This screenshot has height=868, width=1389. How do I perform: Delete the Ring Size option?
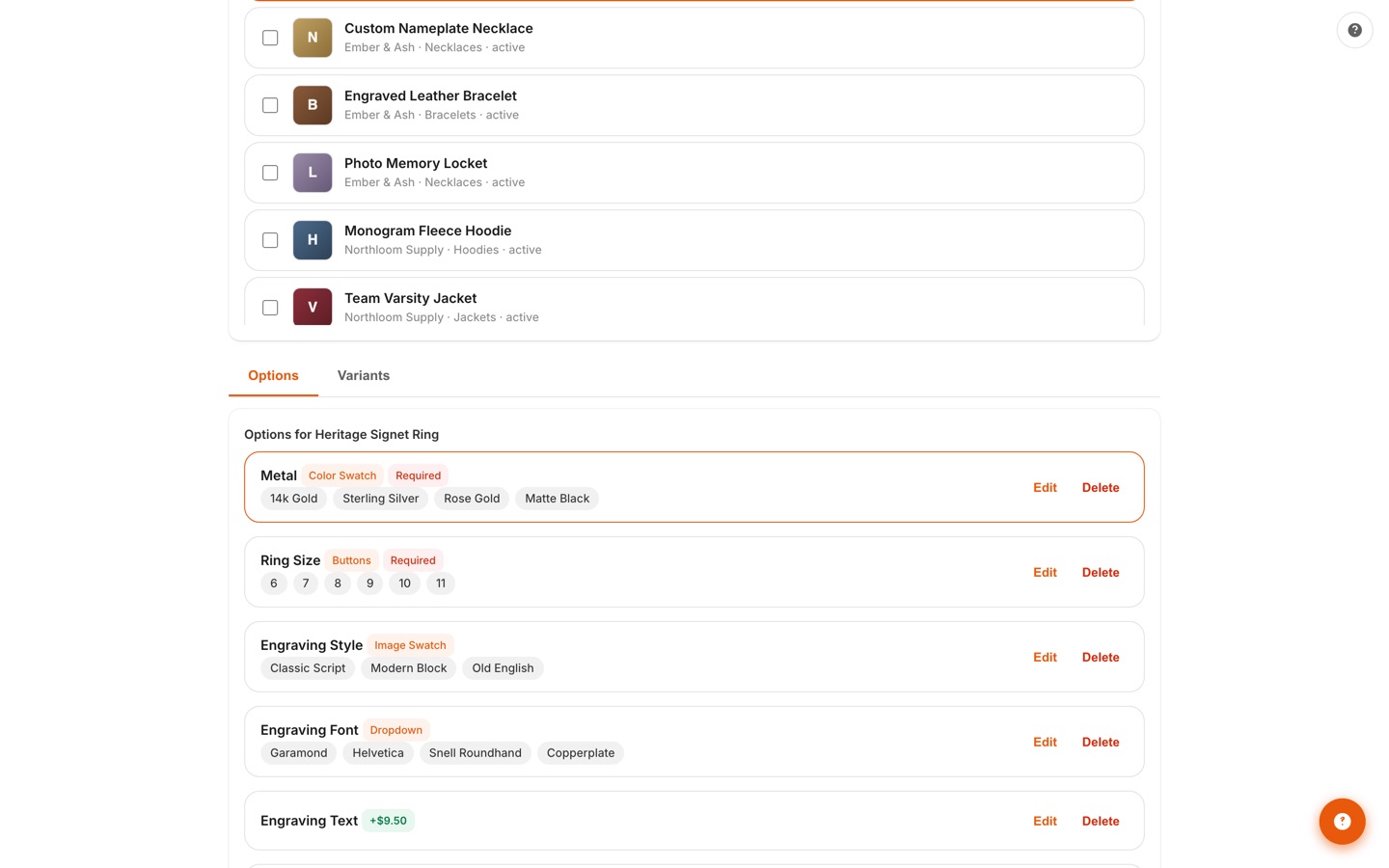click(x=1101, y=572)
